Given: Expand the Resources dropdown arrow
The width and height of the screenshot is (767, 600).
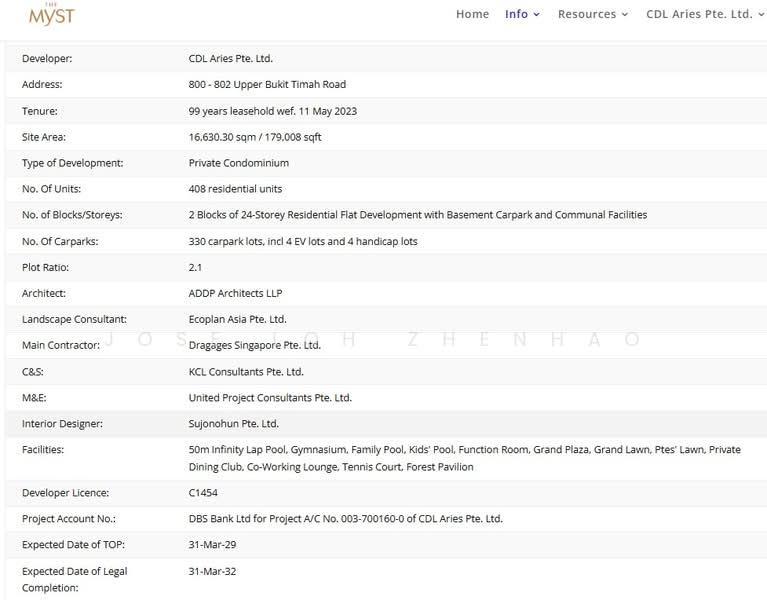Looking at the screenshot, I should point(625,15).
